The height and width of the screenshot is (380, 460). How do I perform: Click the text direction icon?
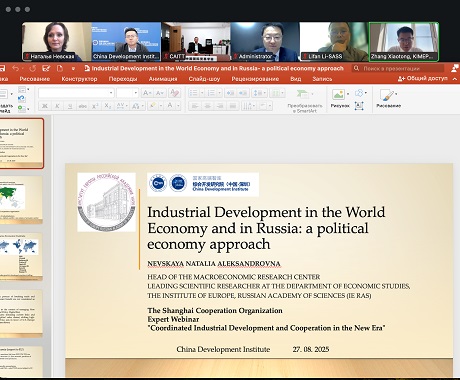coord(248,106)
